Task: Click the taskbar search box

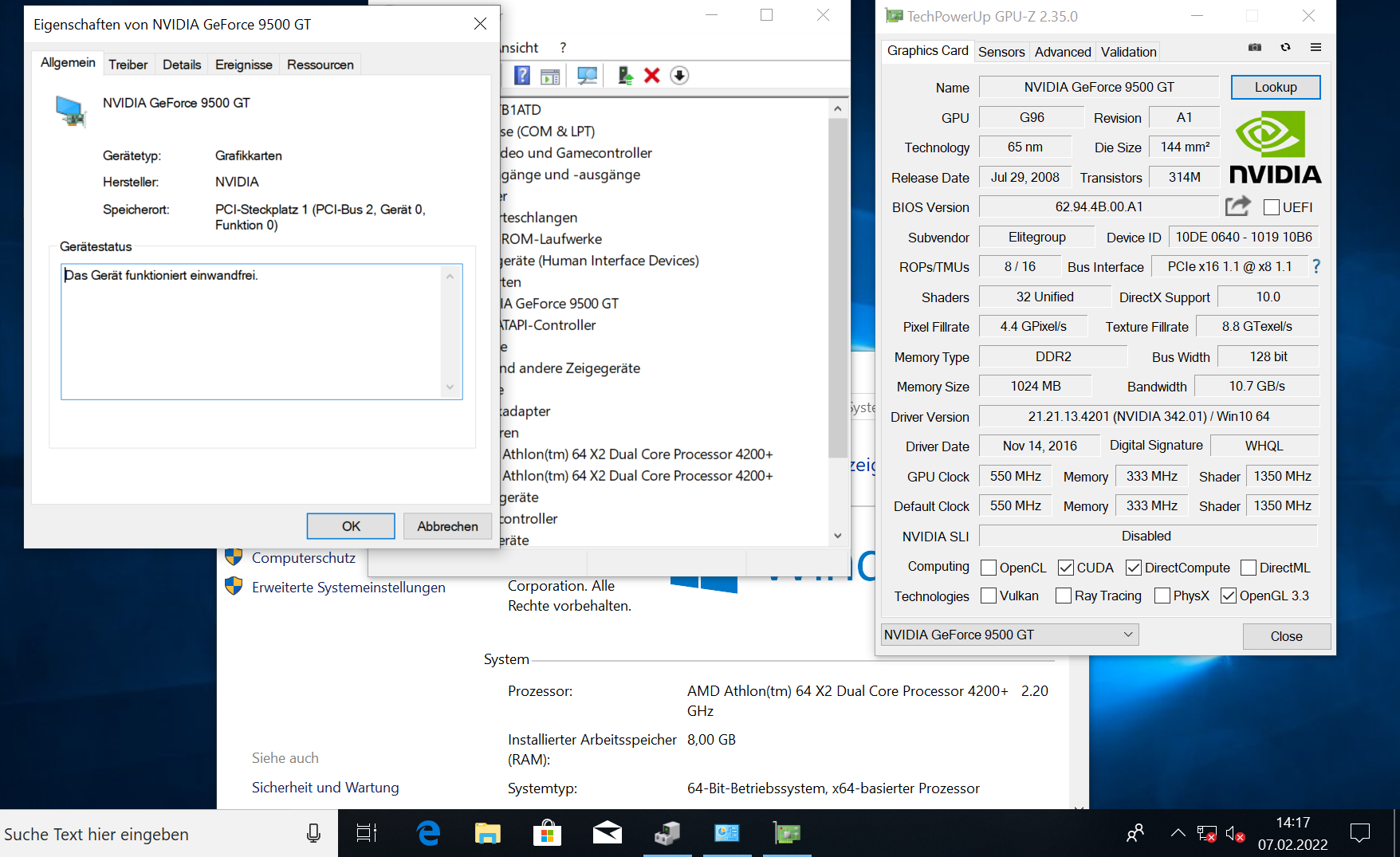Action: pyautogui.click(x=169, y=834)
